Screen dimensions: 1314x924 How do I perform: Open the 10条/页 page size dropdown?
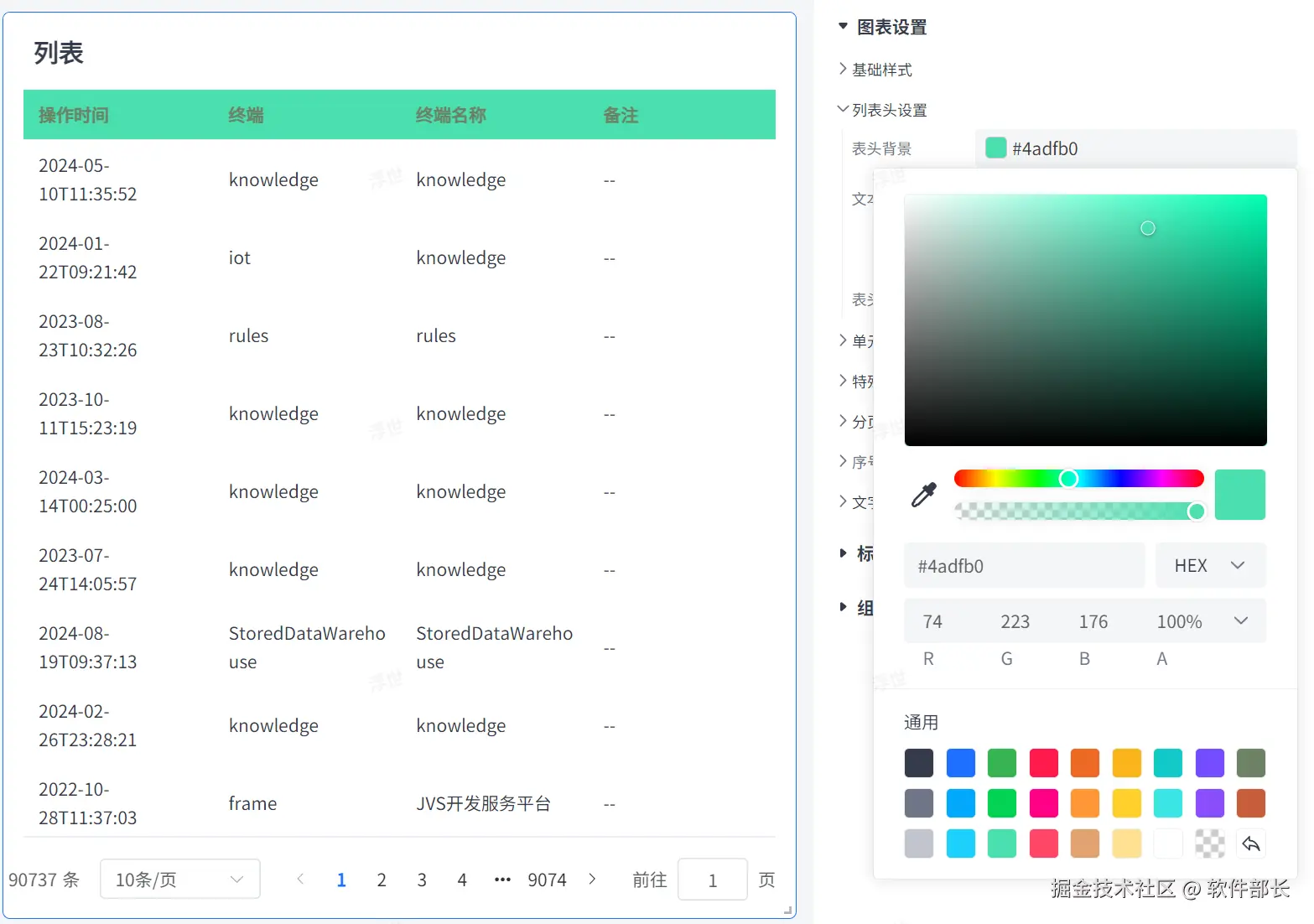[x=179, y=879]
